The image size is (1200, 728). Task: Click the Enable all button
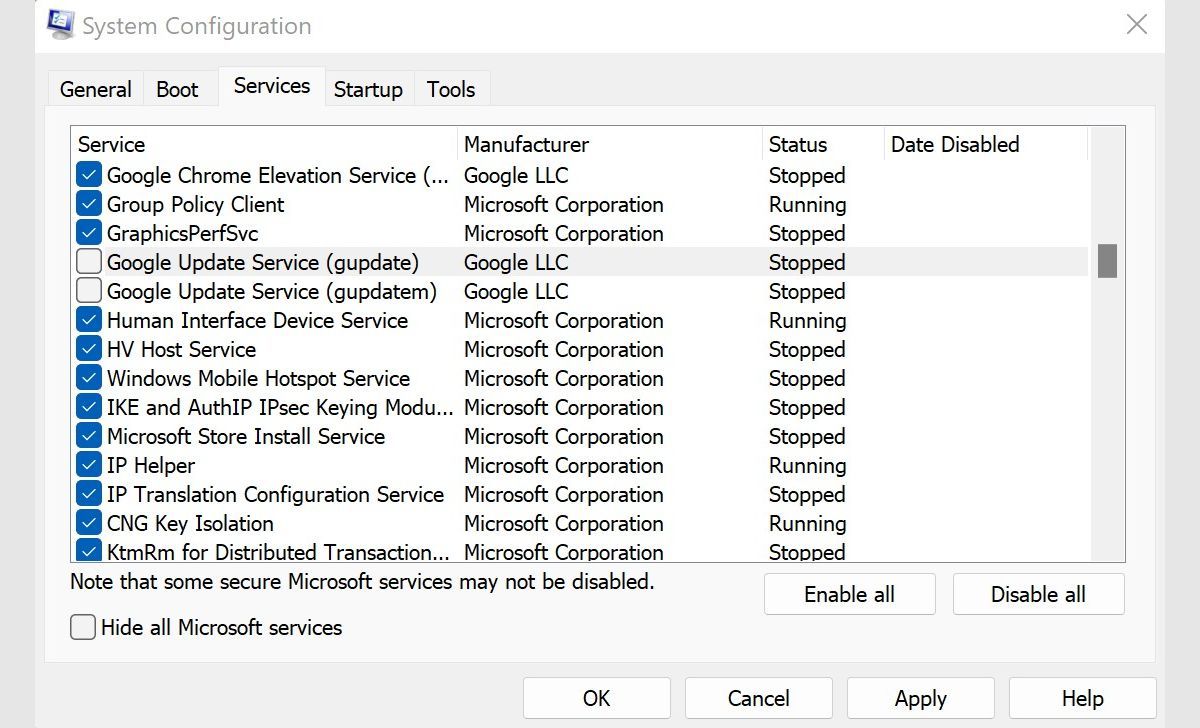849,594
